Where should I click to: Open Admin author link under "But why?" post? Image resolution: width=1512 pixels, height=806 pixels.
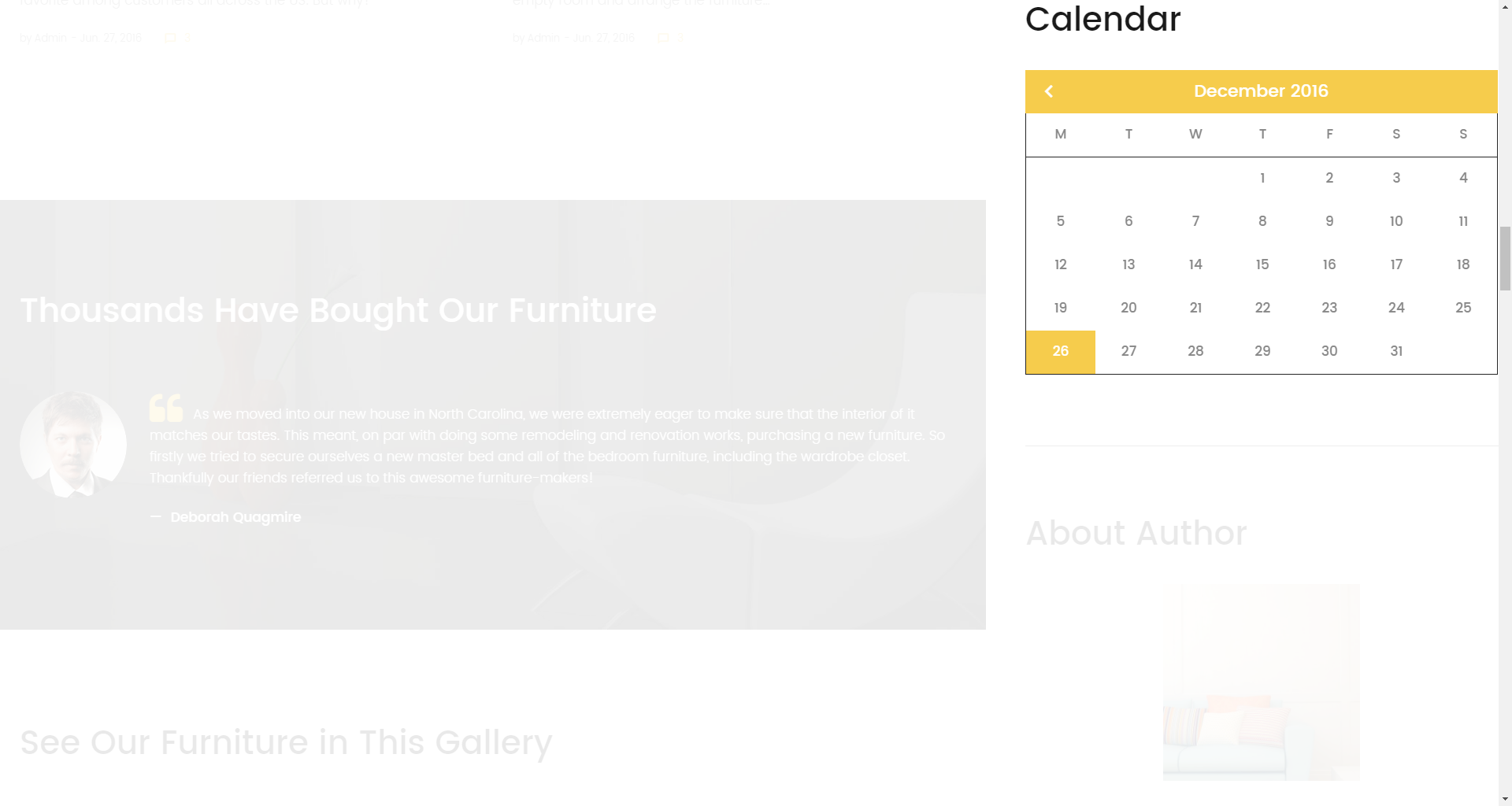pos(50,38)
